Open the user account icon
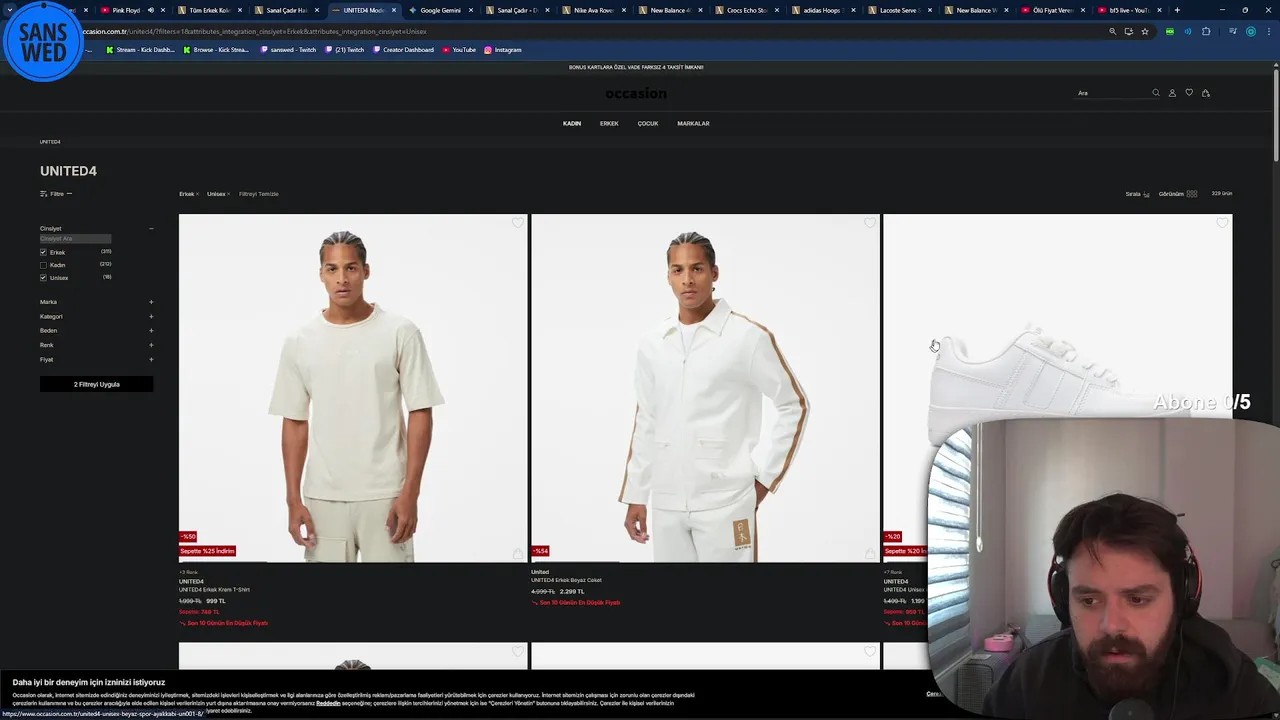The image size is (1280, 720). (1172, 93)
